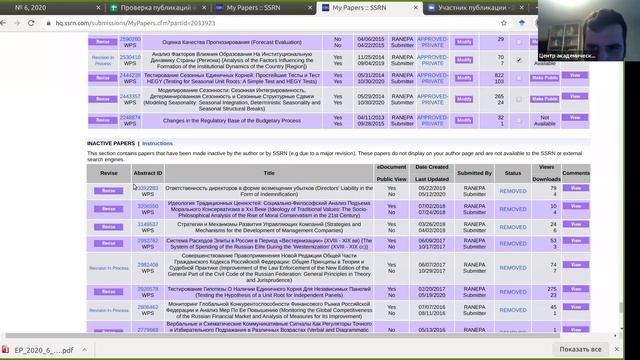Untick the checkbox in the Institutional Dynamics paper row
Screen dimensions: 640x360
(519, 60)
